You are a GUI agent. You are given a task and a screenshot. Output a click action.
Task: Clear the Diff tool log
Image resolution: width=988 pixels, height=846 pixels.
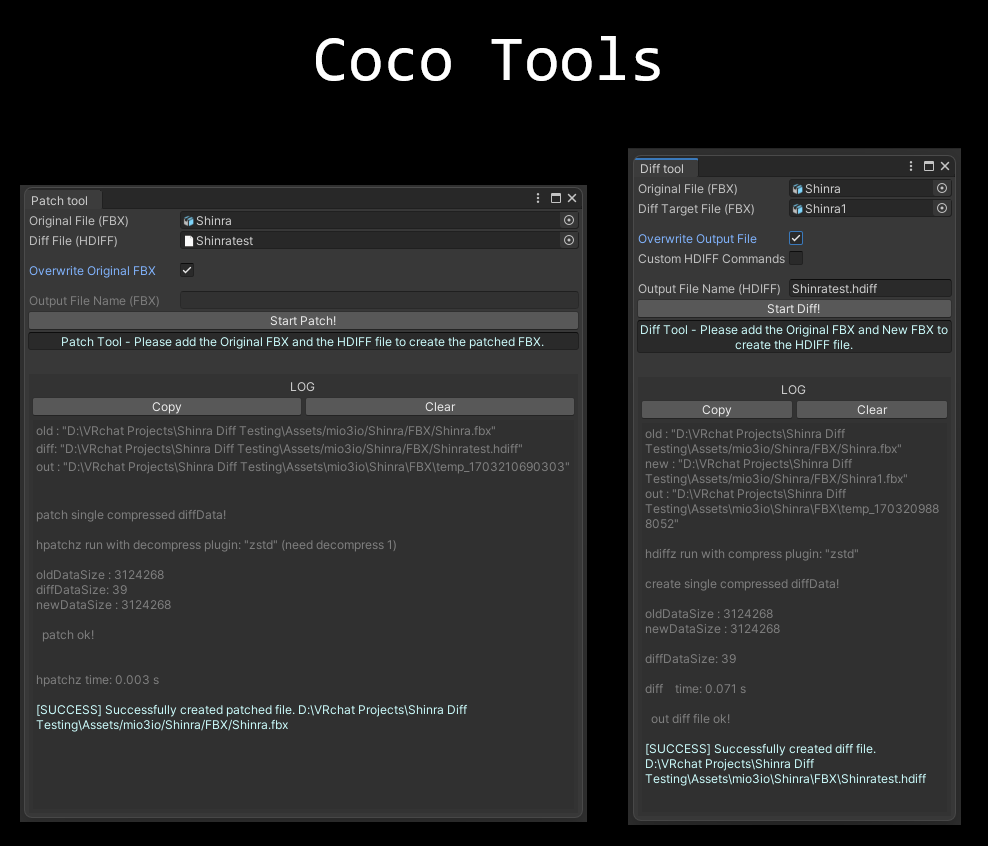click(x=871, y=409)
